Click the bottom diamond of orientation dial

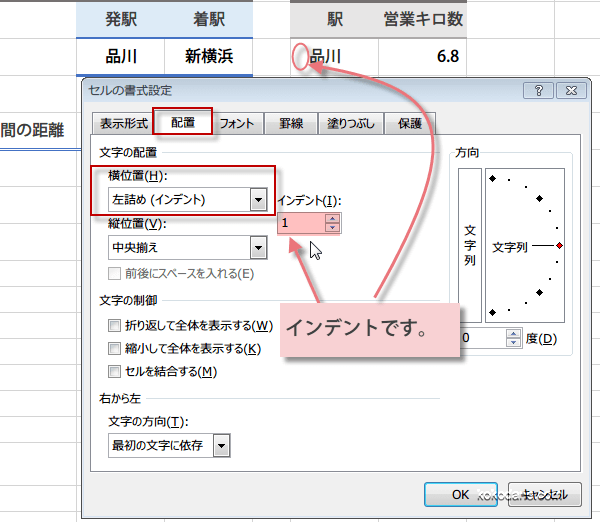coord(493,312)
